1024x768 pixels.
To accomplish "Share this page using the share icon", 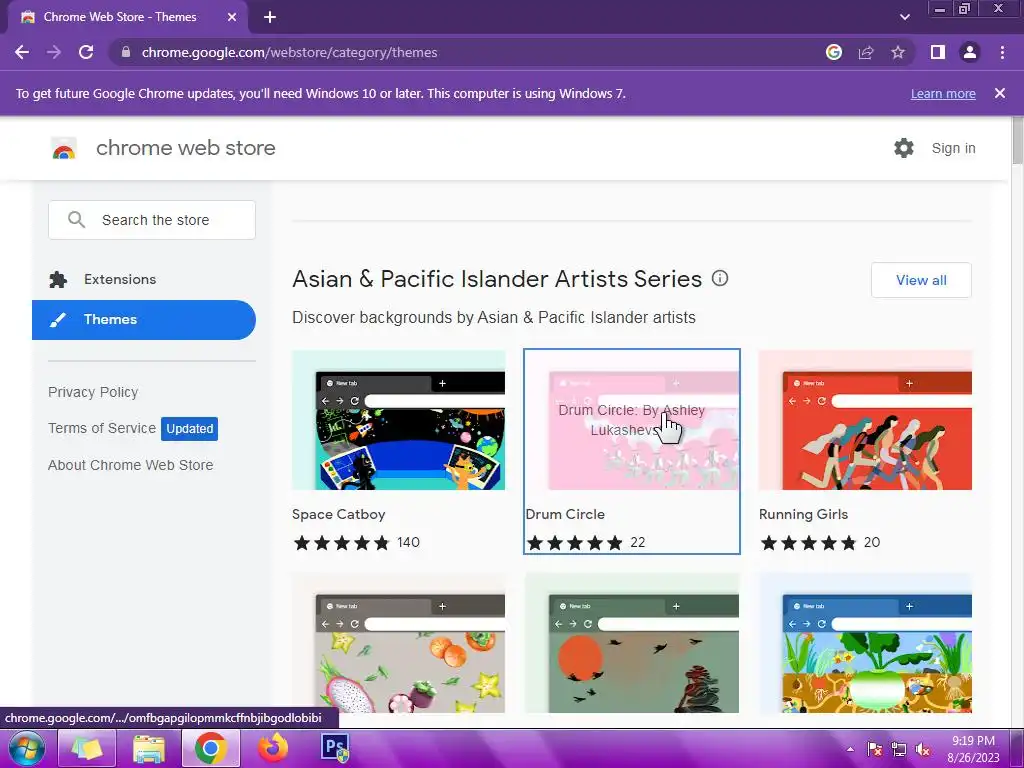I will 866,52.
